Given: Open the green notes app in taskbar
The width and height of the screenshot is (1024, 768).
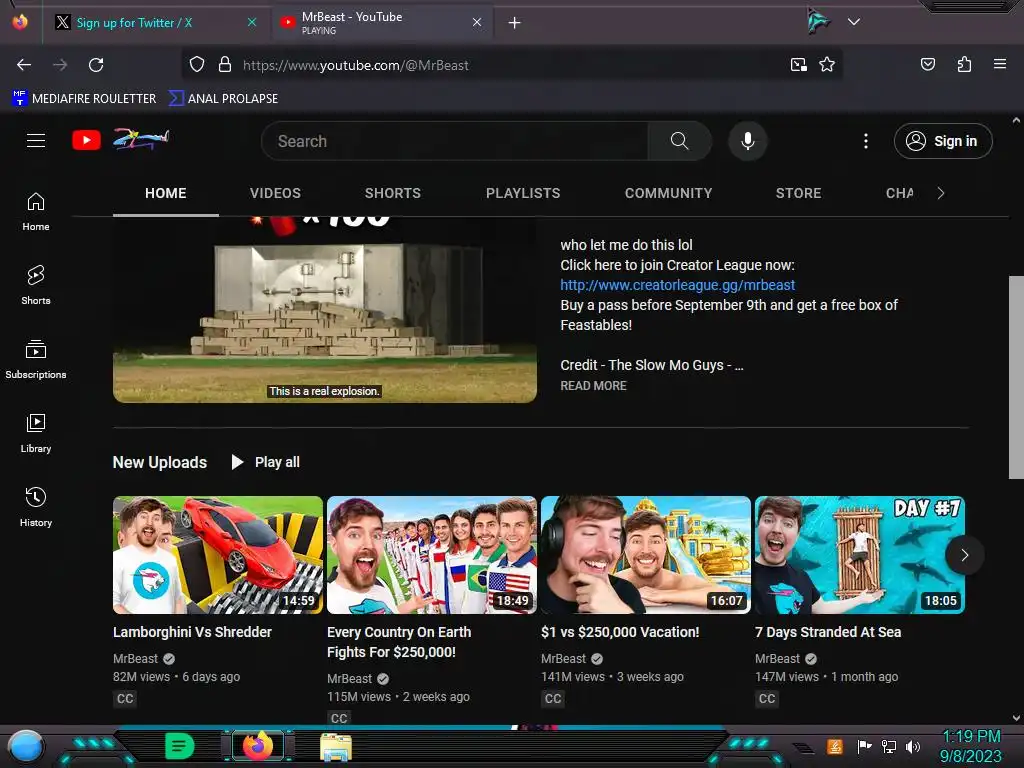Looking at the screenshot, I should tap(179, 746).
